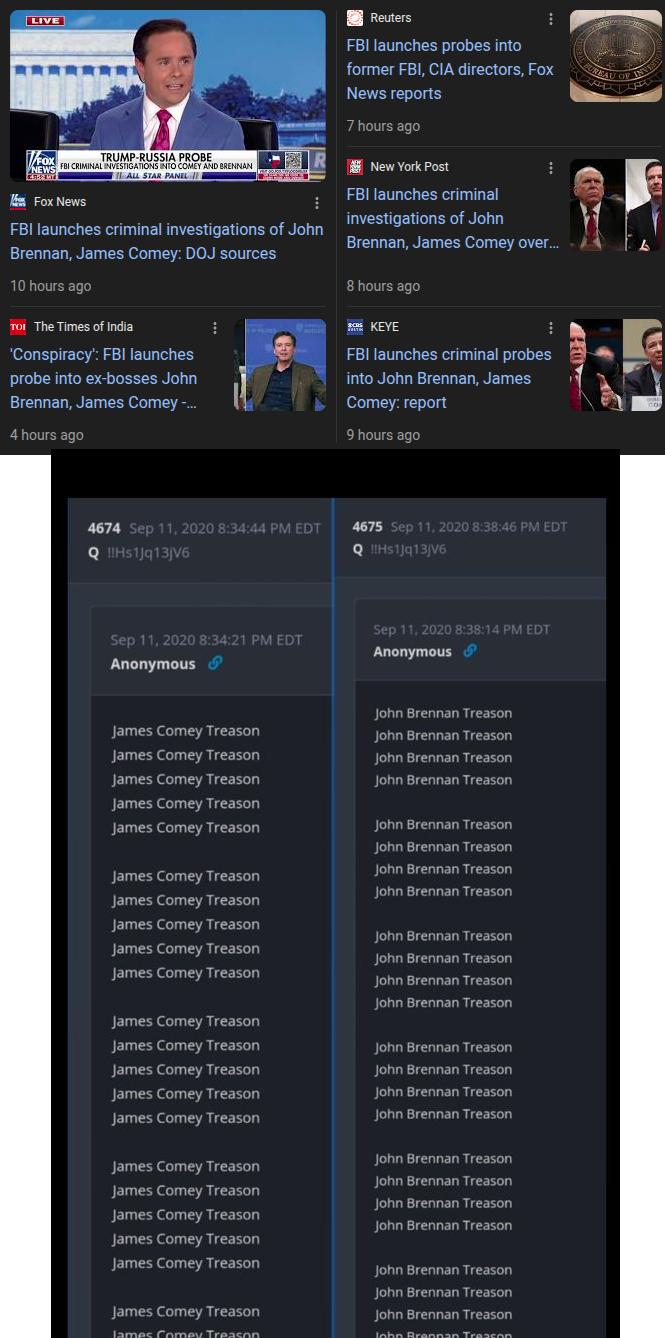This screenshot has width=665, height=1338.
Task: Click the Sep 11, 2020 8:34:44 PM EDT timestamp
Action: (x=225, y=528)
